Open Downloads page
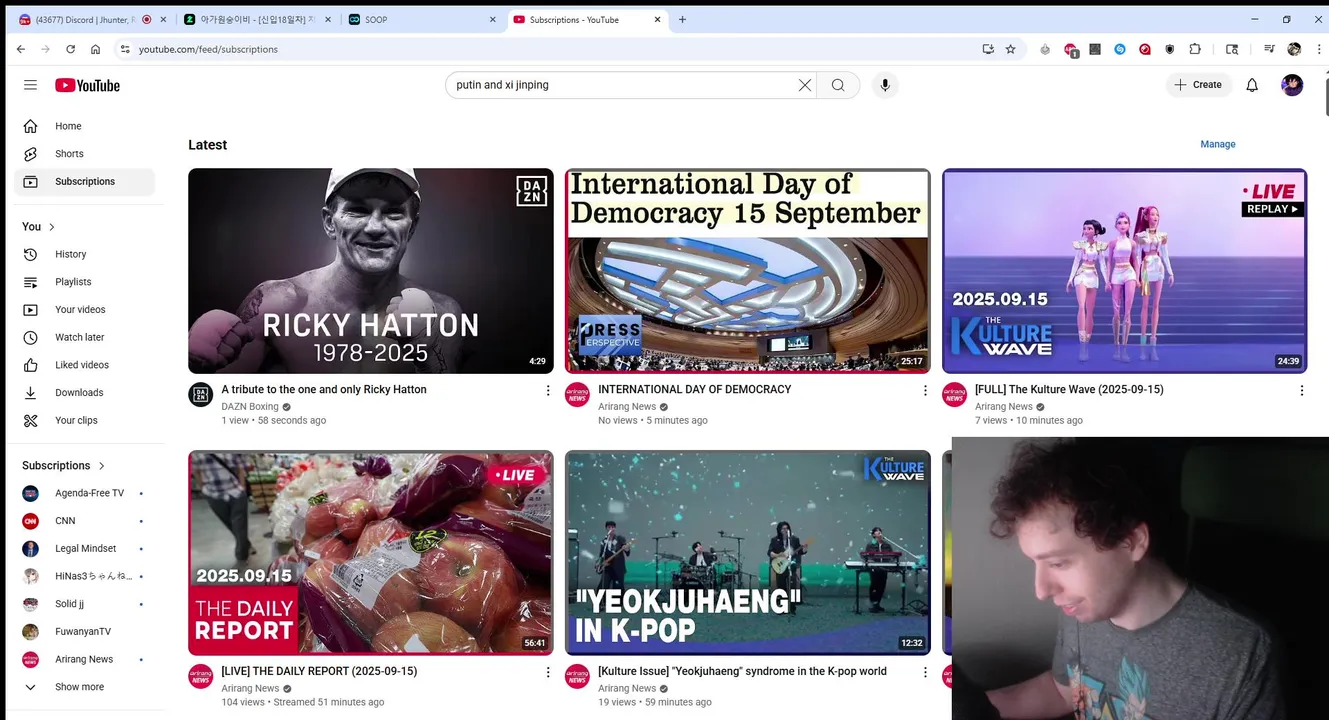 (85, 393)
